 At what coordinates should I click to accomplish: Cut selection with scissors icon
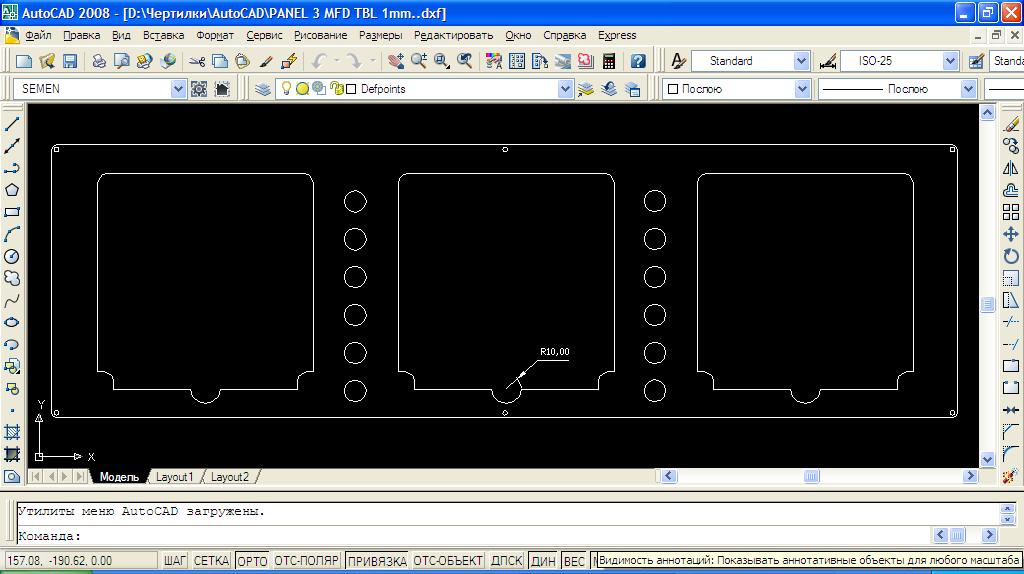click(197, 61)
